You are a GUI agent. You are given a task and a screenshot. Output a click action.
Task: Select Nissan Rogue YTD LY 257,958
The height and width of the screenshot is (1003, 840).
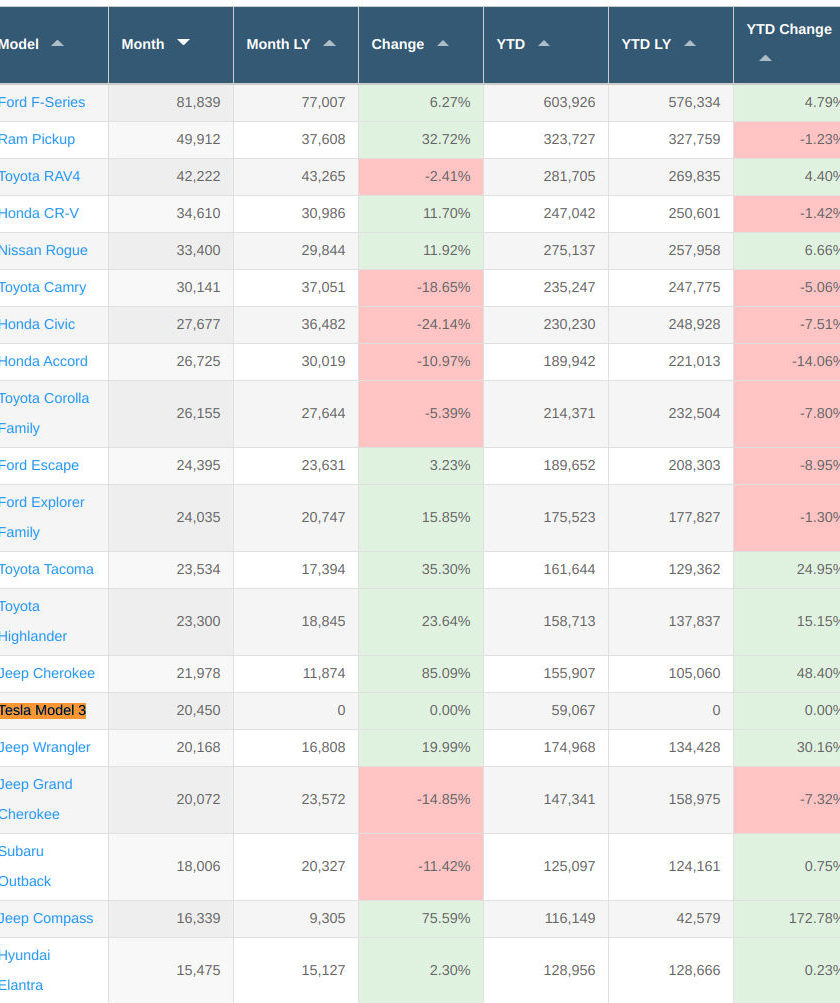tap(694, 251)
